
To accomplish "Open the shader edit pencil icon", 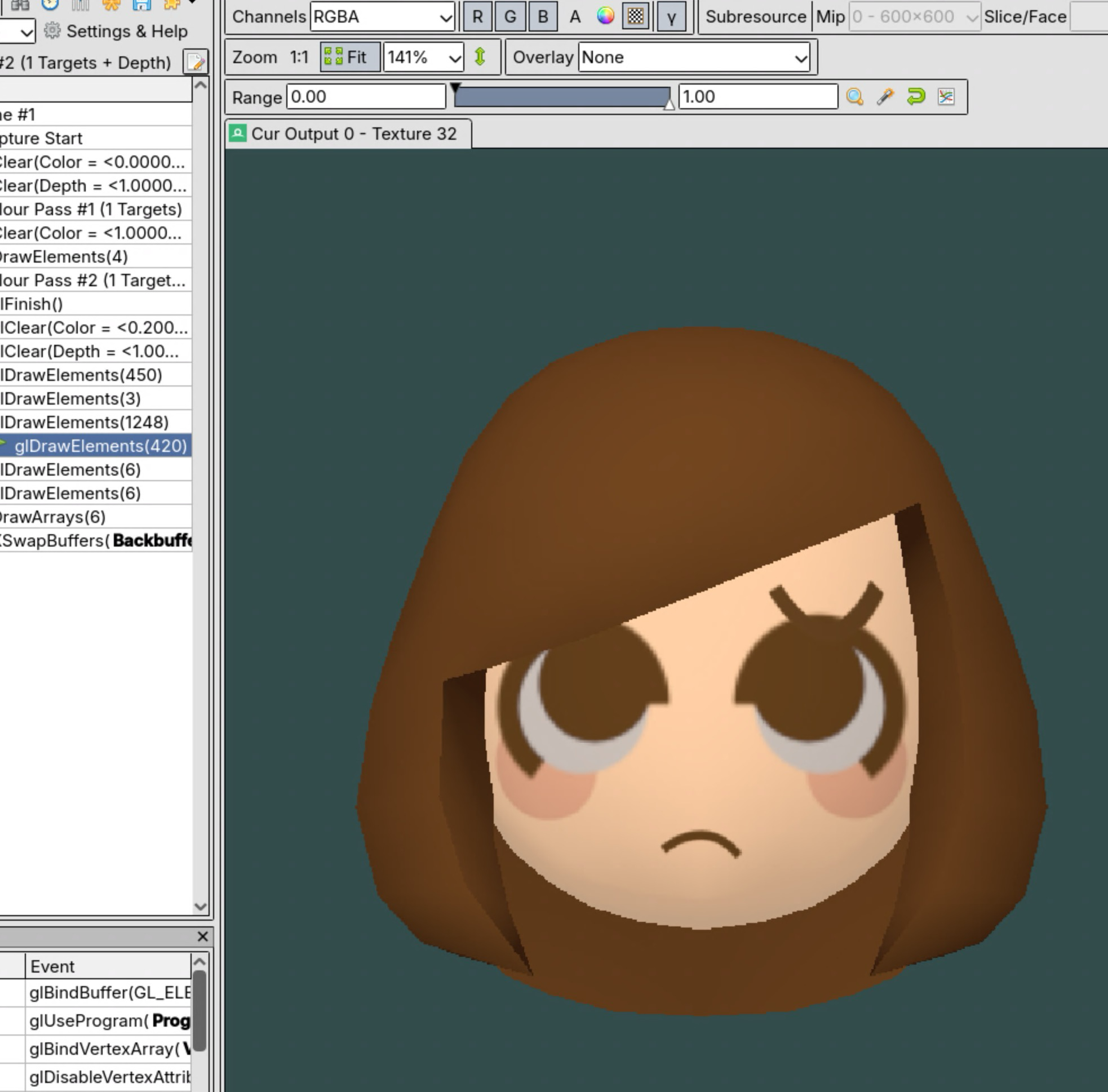I will [x=196, y=63].
